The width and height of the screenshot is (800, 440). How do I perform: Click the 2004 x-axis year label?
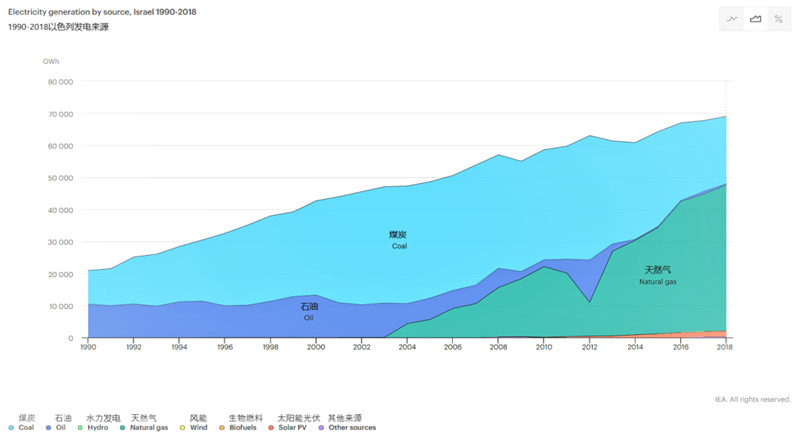point(407,347)
